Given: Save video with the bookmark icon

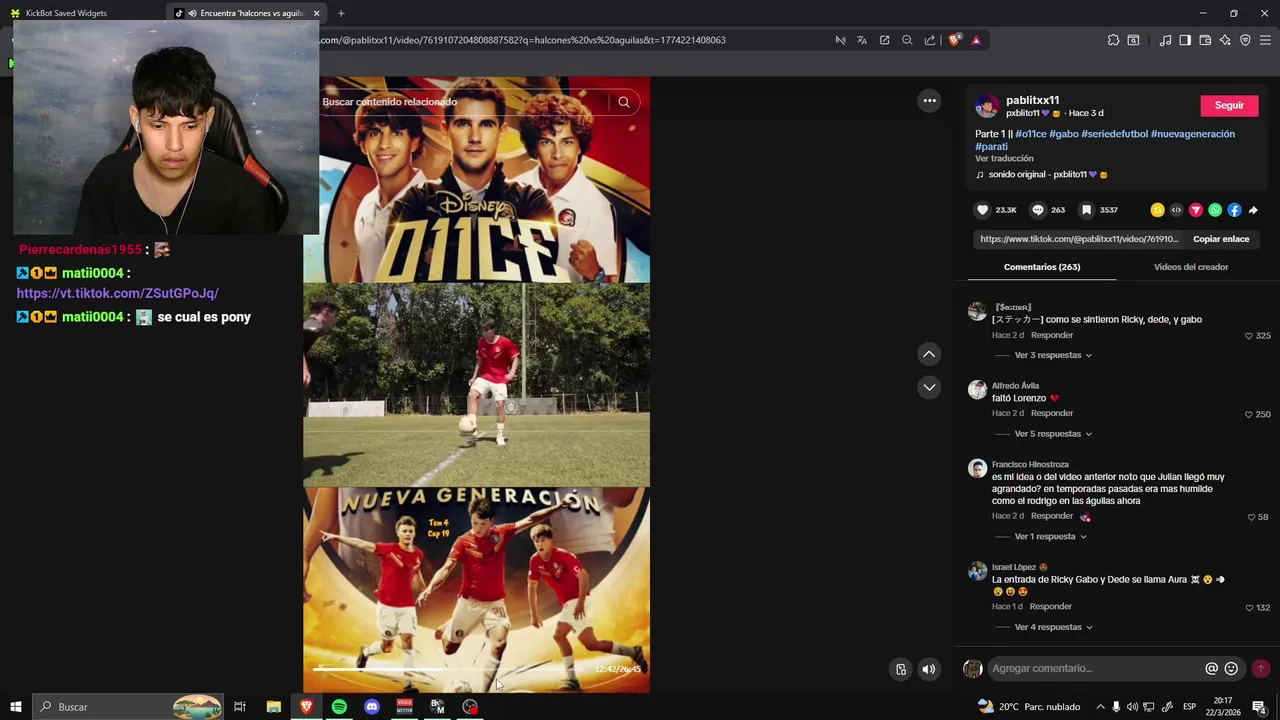Looking at the screenshot, I should click(1086, 210).
